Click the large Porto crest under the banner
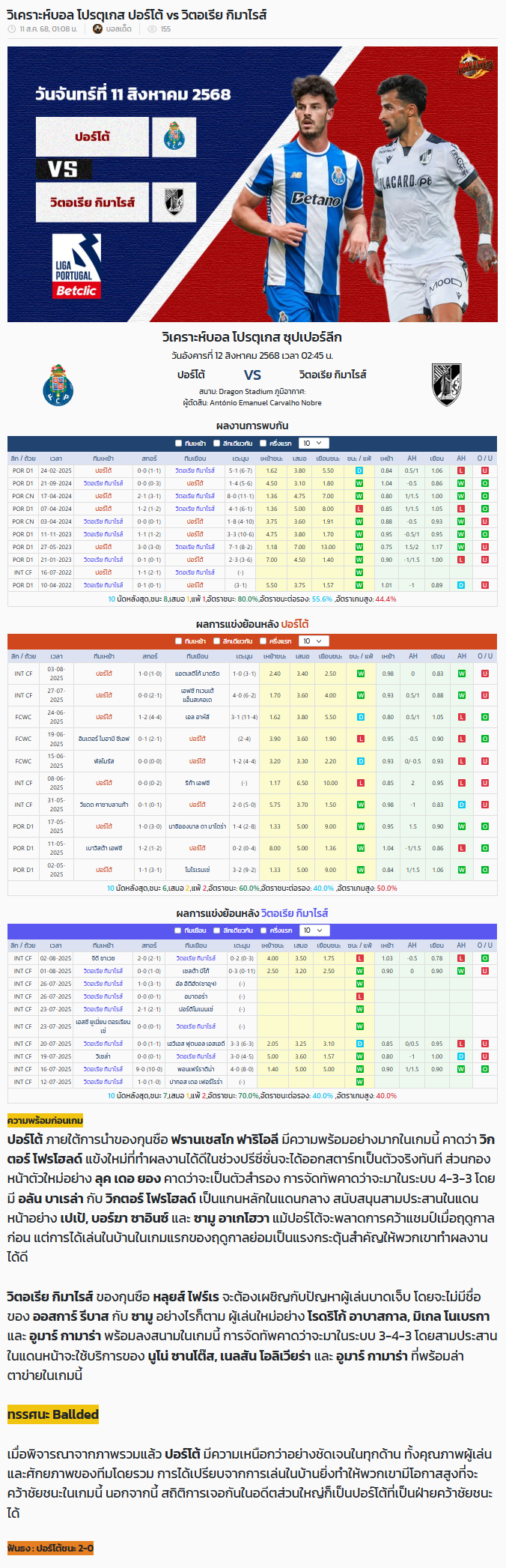 [58, 385]
